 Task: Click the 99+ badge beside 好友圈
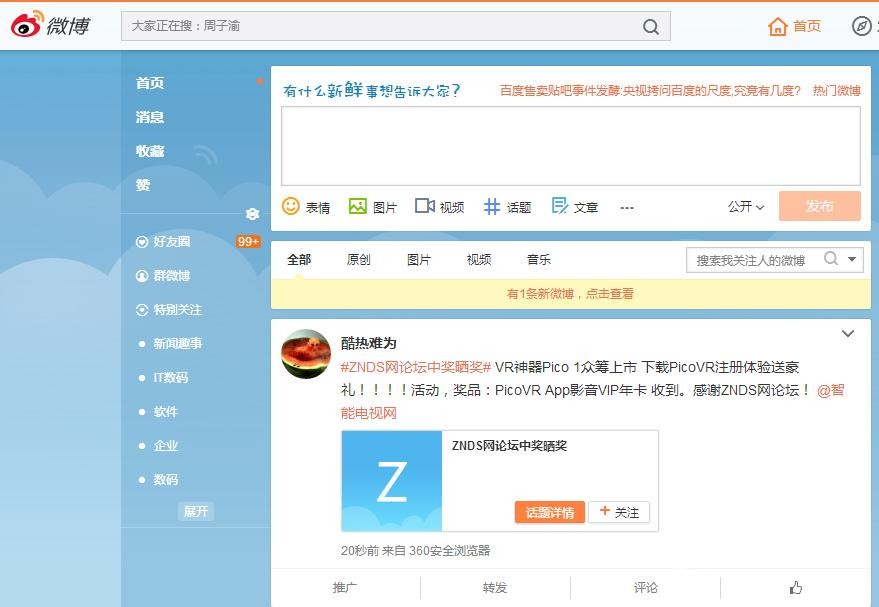248,242
